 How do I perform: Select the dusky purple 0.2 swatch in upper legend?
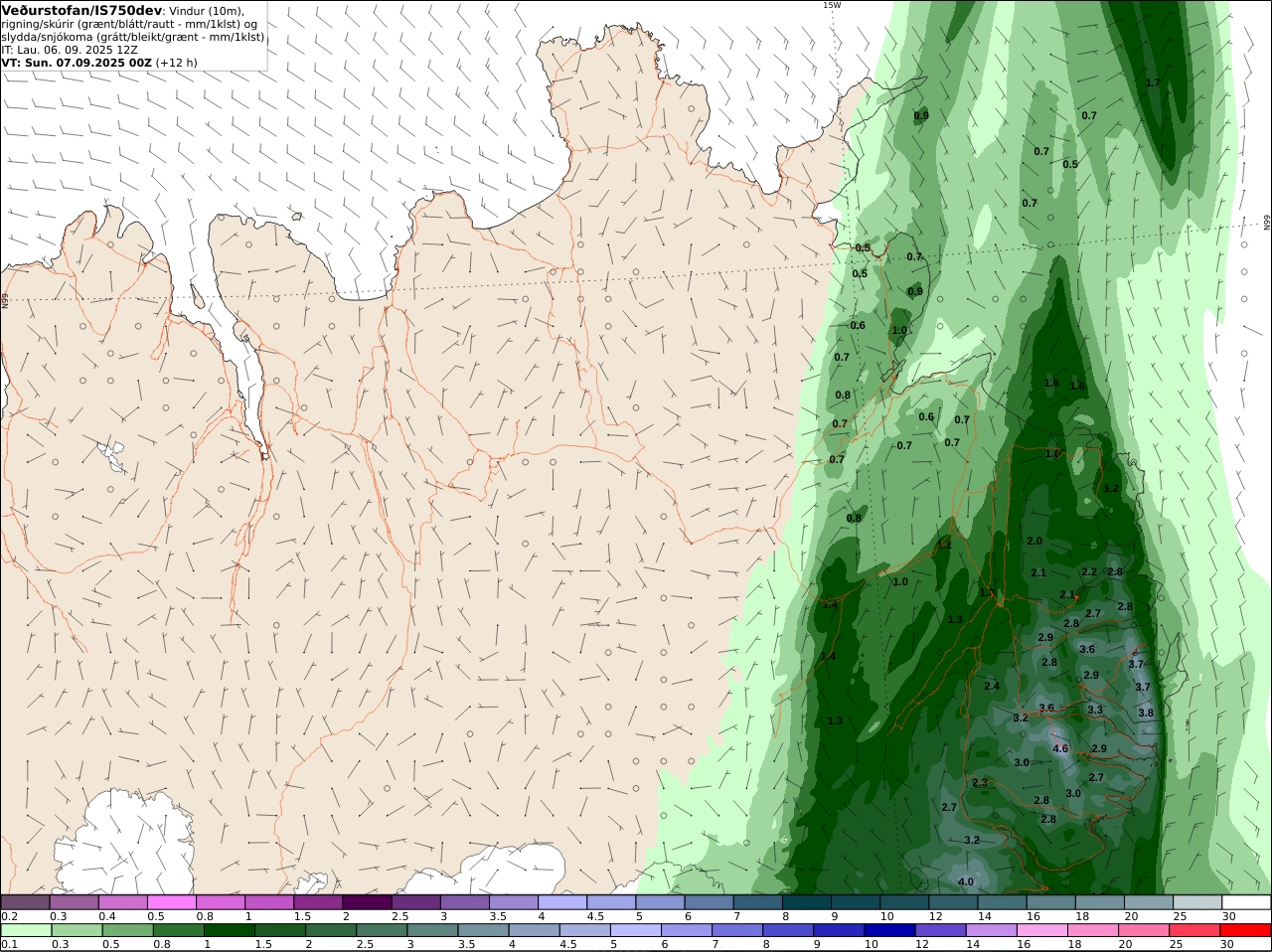[x=26, y=902]
